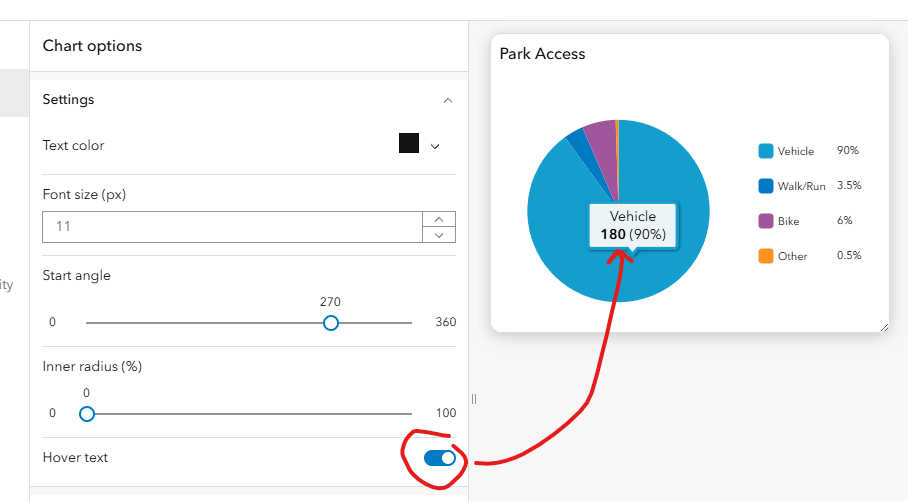Open the Text color dropdown arrow
This screenshot has height=501, width=908.
(435, 146)
